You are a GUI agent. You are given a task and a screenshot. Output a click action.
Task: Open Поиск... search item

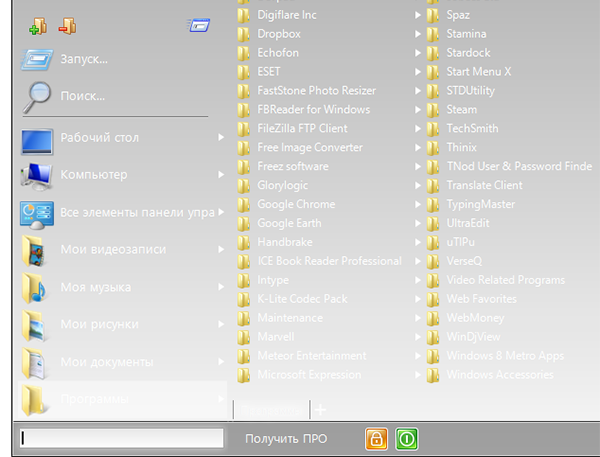pos(122,96)
